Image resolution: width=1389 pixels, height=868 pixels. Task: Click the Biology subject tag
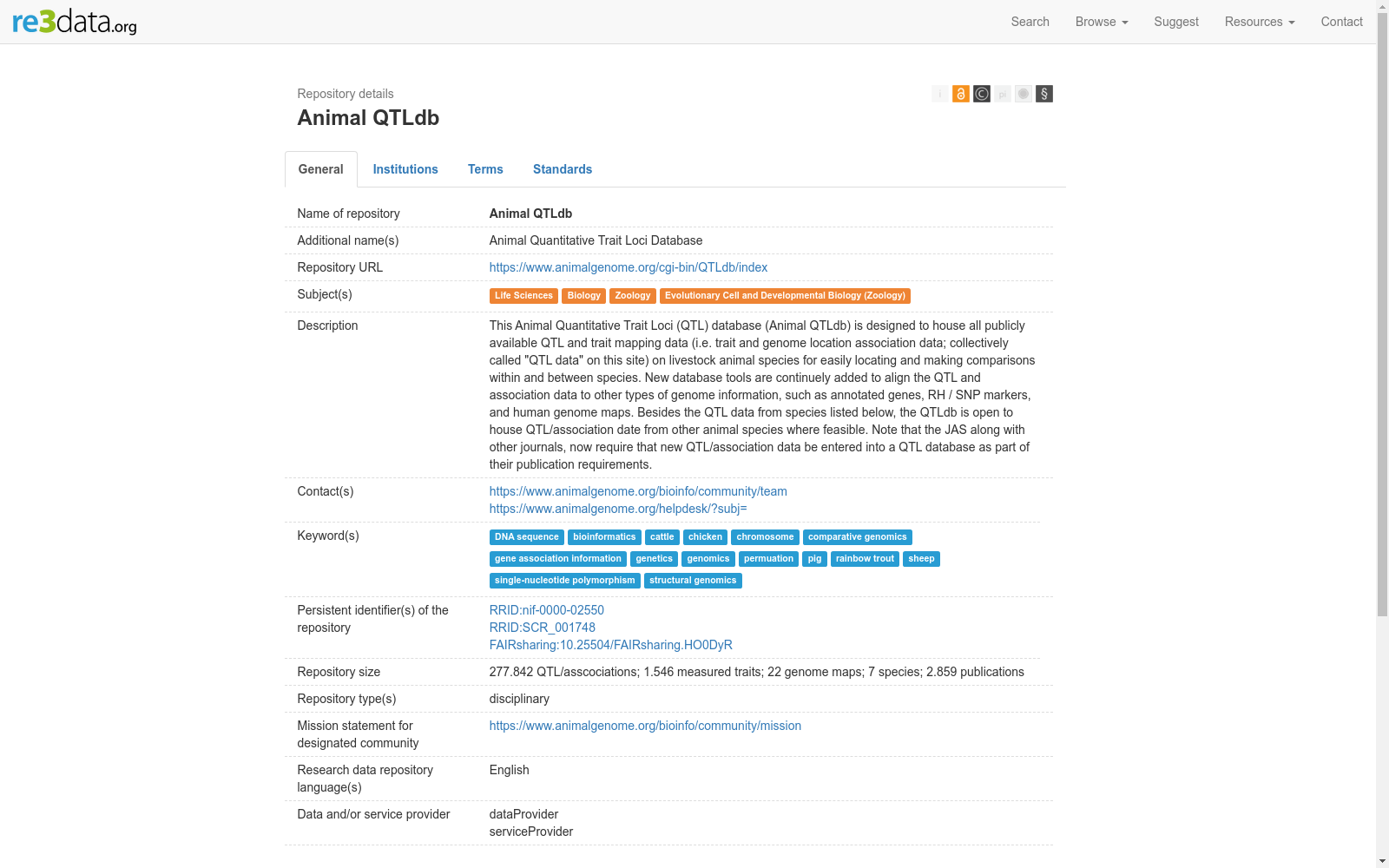(x=584, y=296)
